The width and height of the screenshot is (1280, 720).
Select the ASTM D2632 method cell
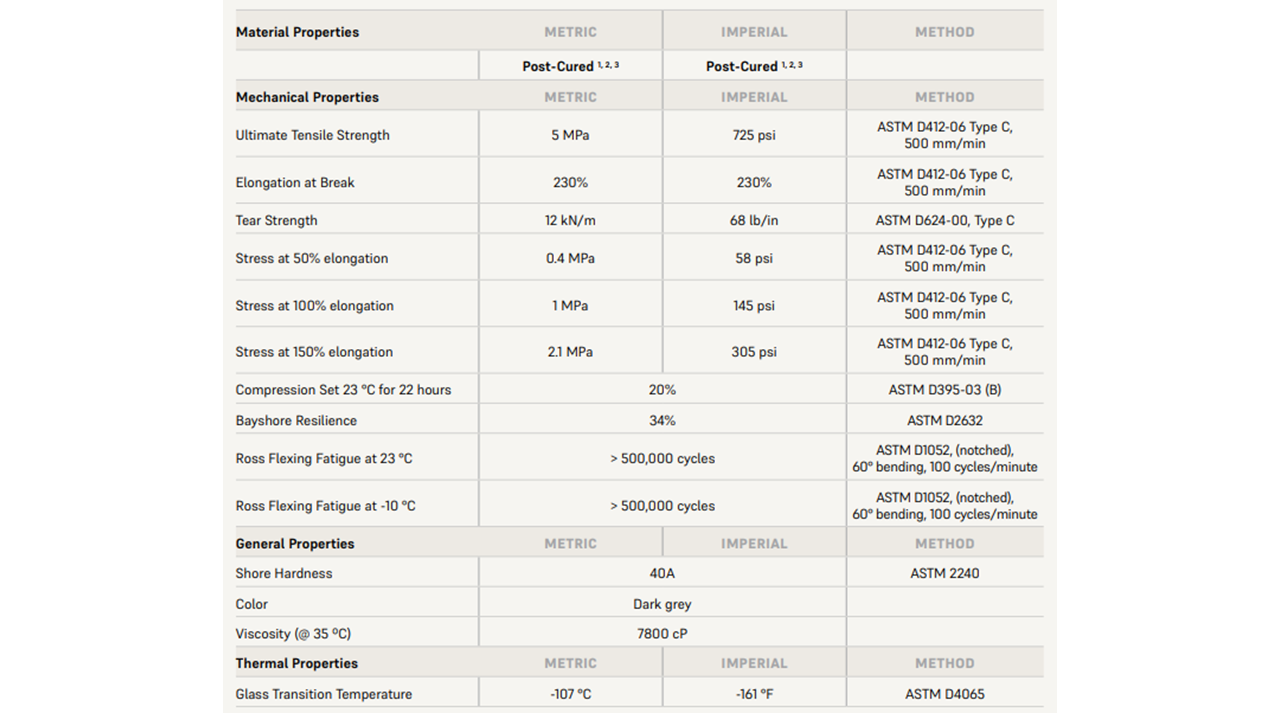944,421
